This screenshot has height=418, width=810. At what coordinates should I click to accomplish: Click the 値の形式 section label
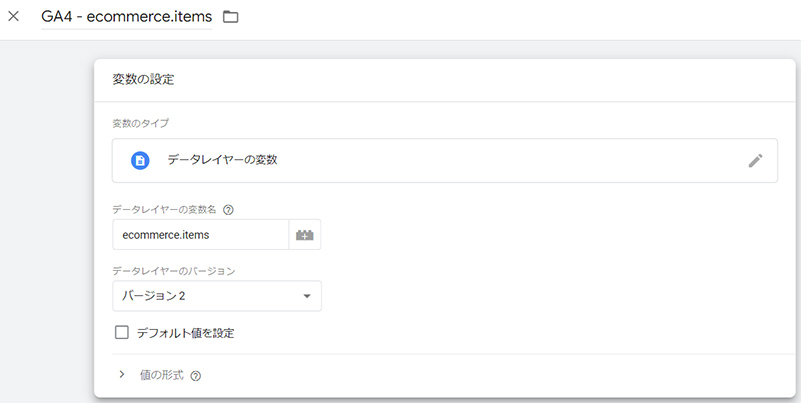click(x=161, y=375)
